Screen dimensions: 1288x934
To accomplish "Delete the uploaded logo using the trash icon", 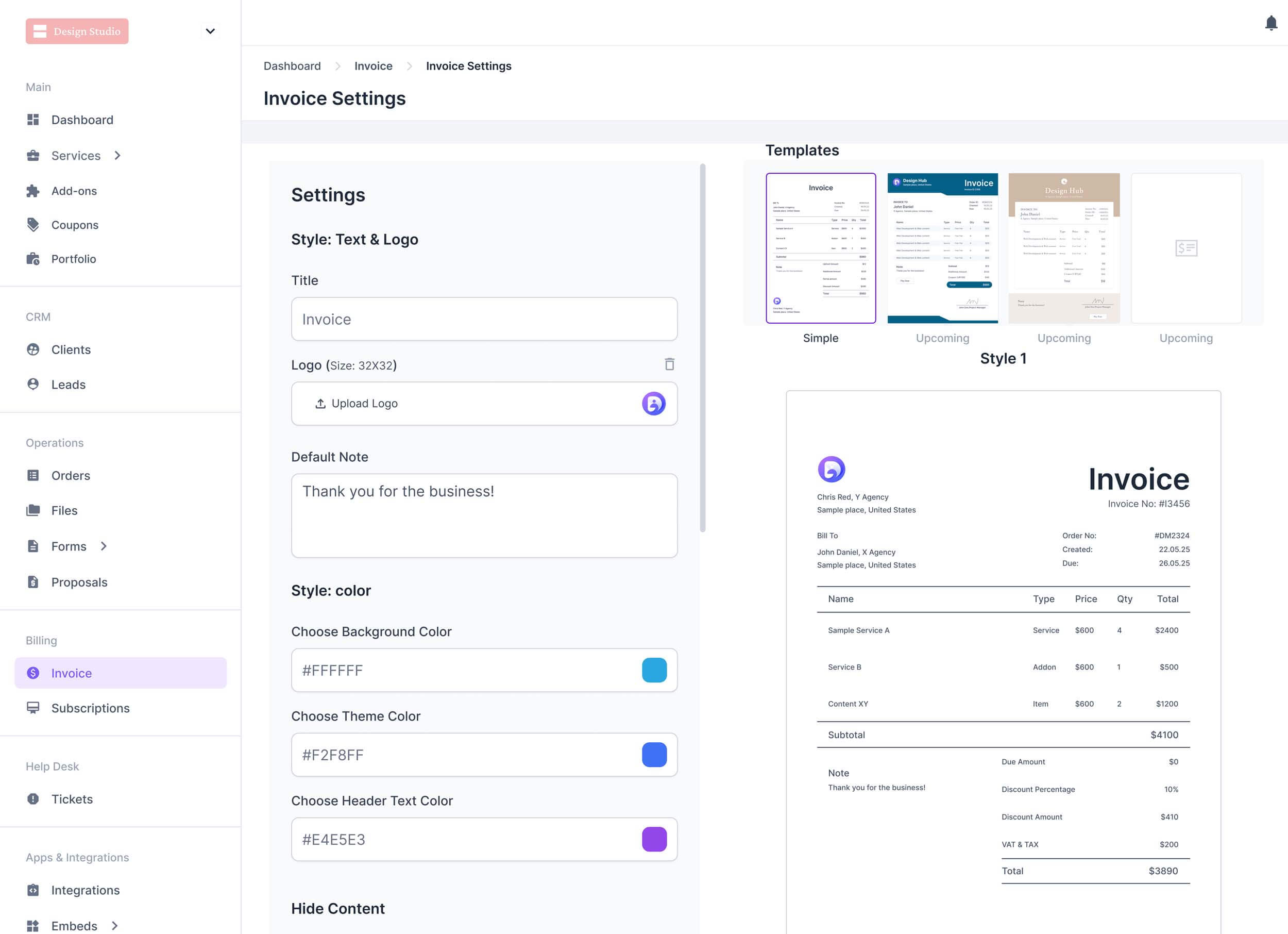I will click(x=670, y=364).
